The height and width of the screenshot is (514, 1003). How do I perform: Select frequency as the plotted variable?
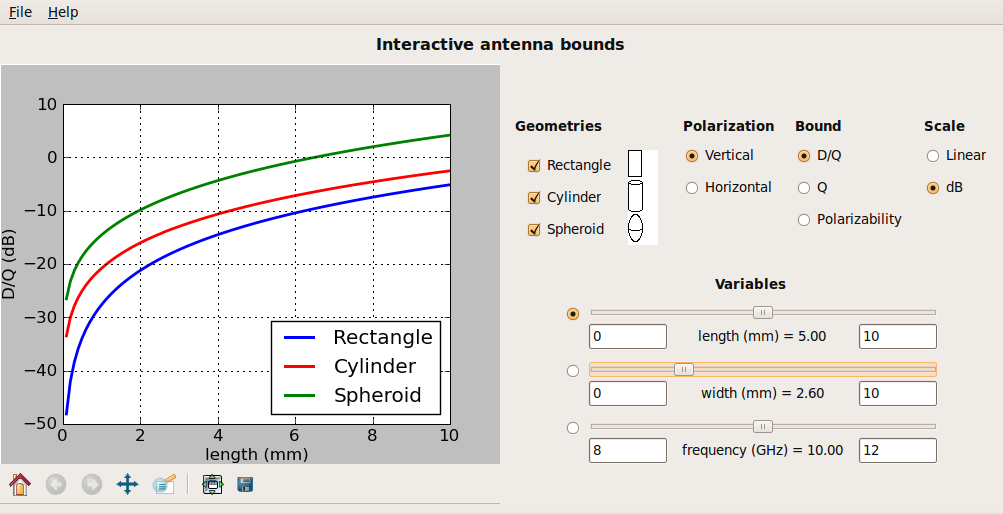573,428
